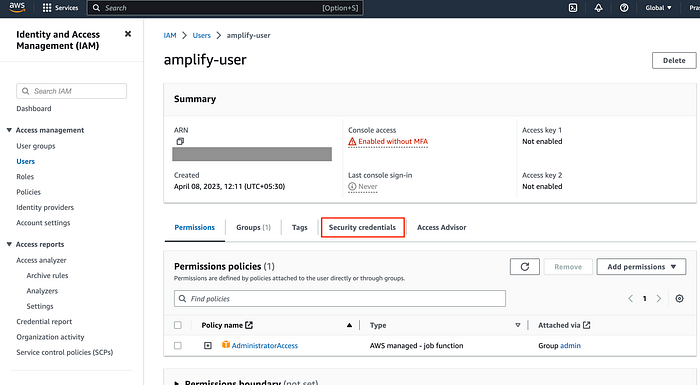Screen dimensions: 700x385
Task: Switch to the Tags tab
Action: pyautogui.click(x=300, y=227)
